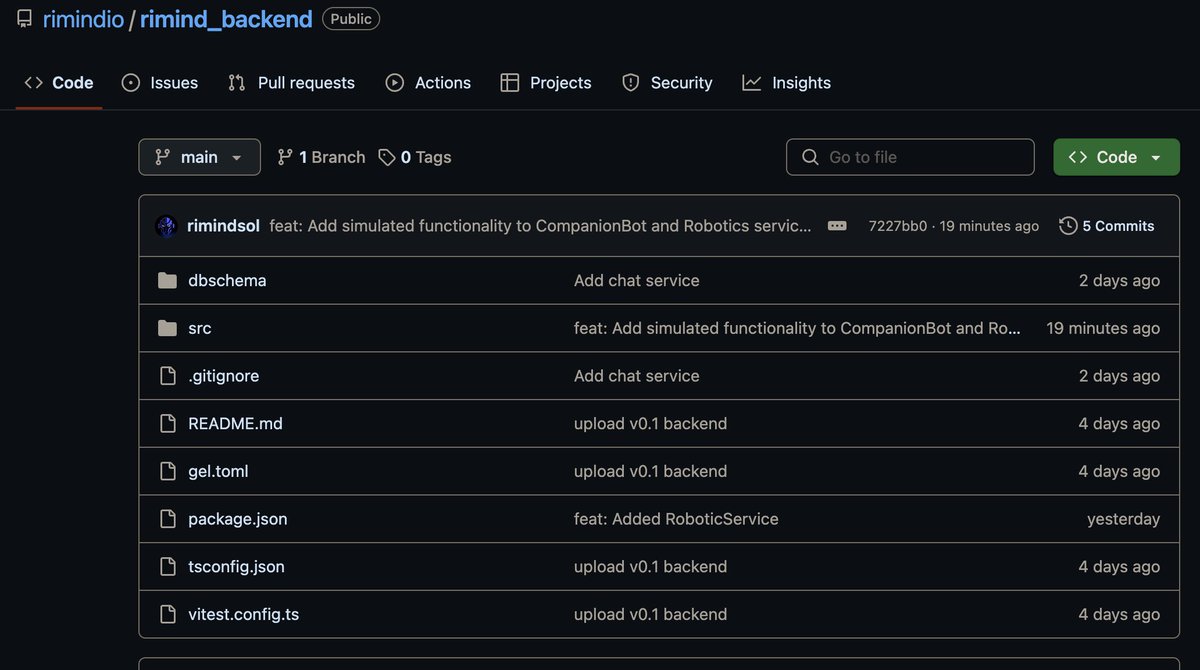The image size is (1200, 670).
Task: Open the Issues tab
Action: 160,83
